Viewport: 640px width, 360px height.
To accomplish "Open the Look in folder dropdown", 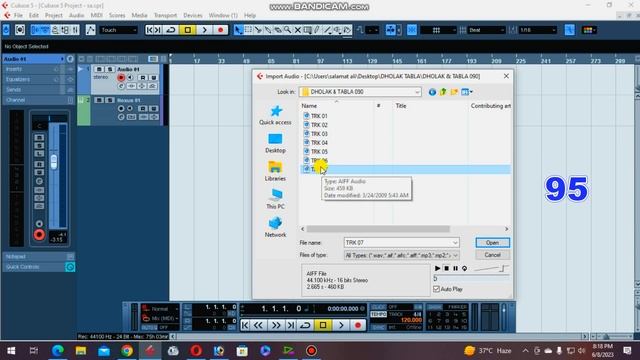I will point(417,92).
